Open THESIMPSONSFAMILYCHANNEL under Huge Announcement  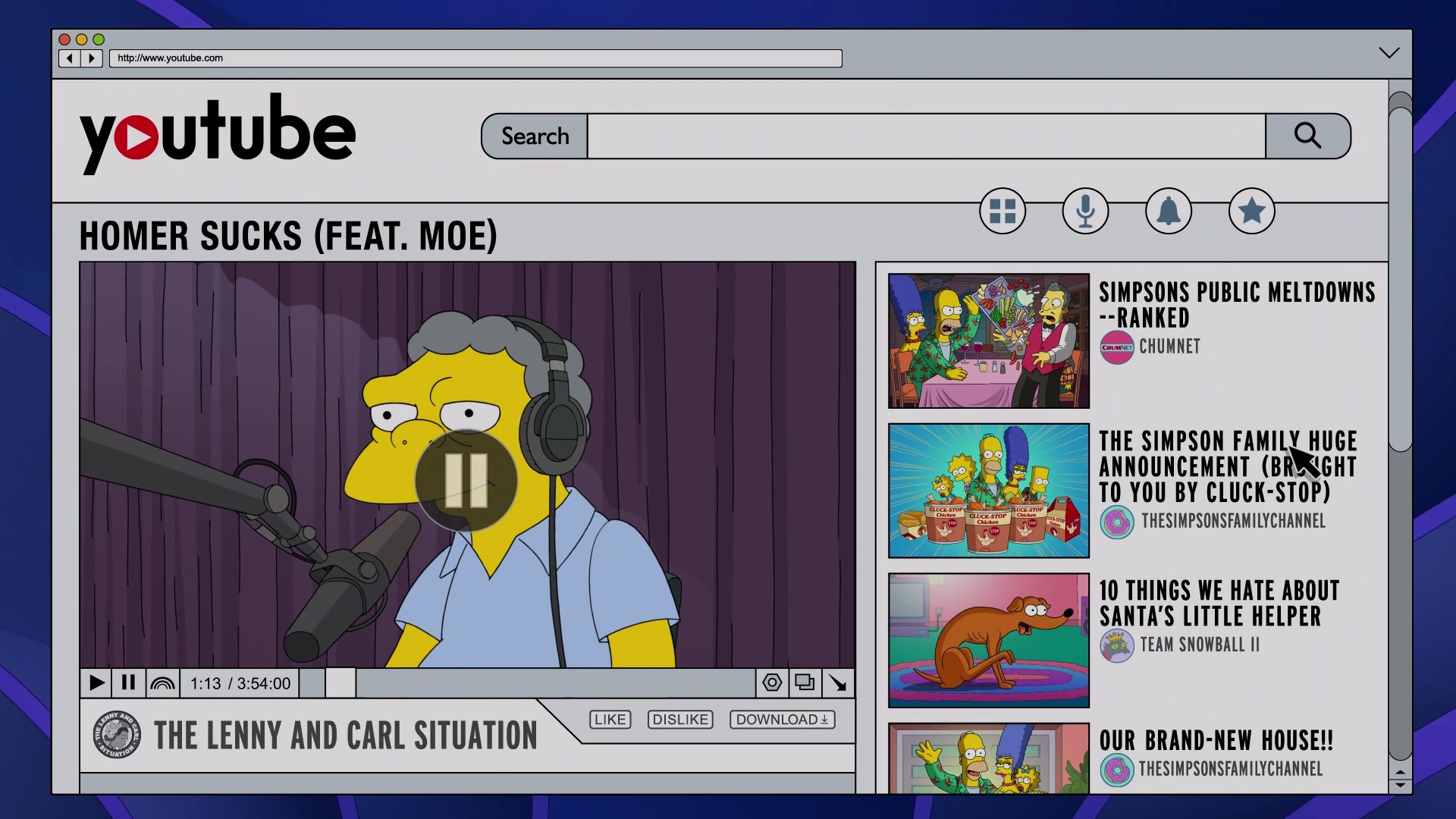click(x=1233, y=521)
